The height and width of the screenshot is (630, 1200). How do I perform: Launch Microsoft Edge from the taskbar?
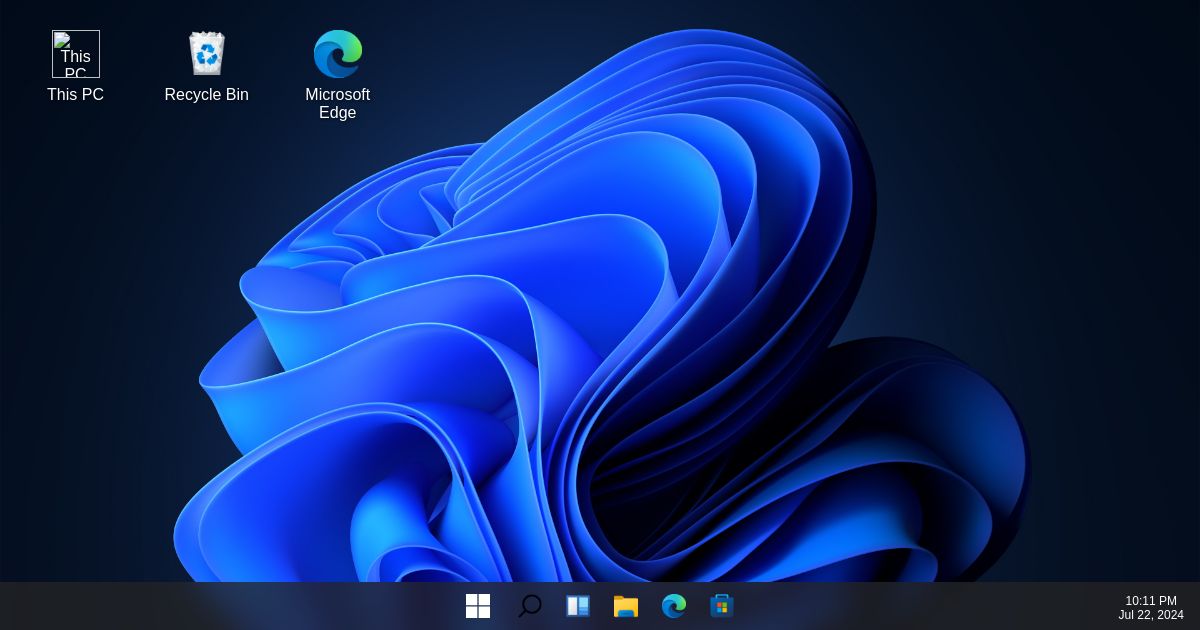pyautogui.click(x=674, y=605)
